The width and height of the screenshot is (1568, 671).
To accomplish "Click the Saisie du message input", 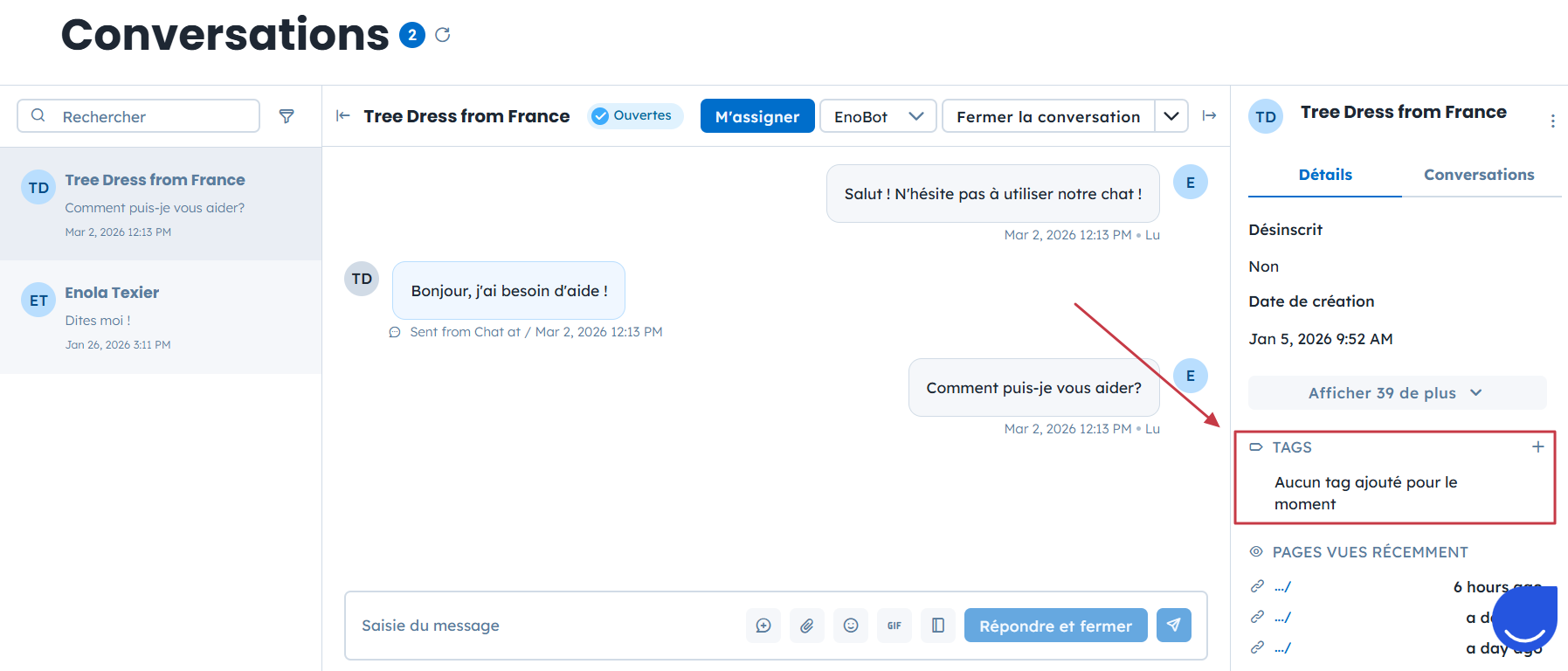I will point(546,626).
